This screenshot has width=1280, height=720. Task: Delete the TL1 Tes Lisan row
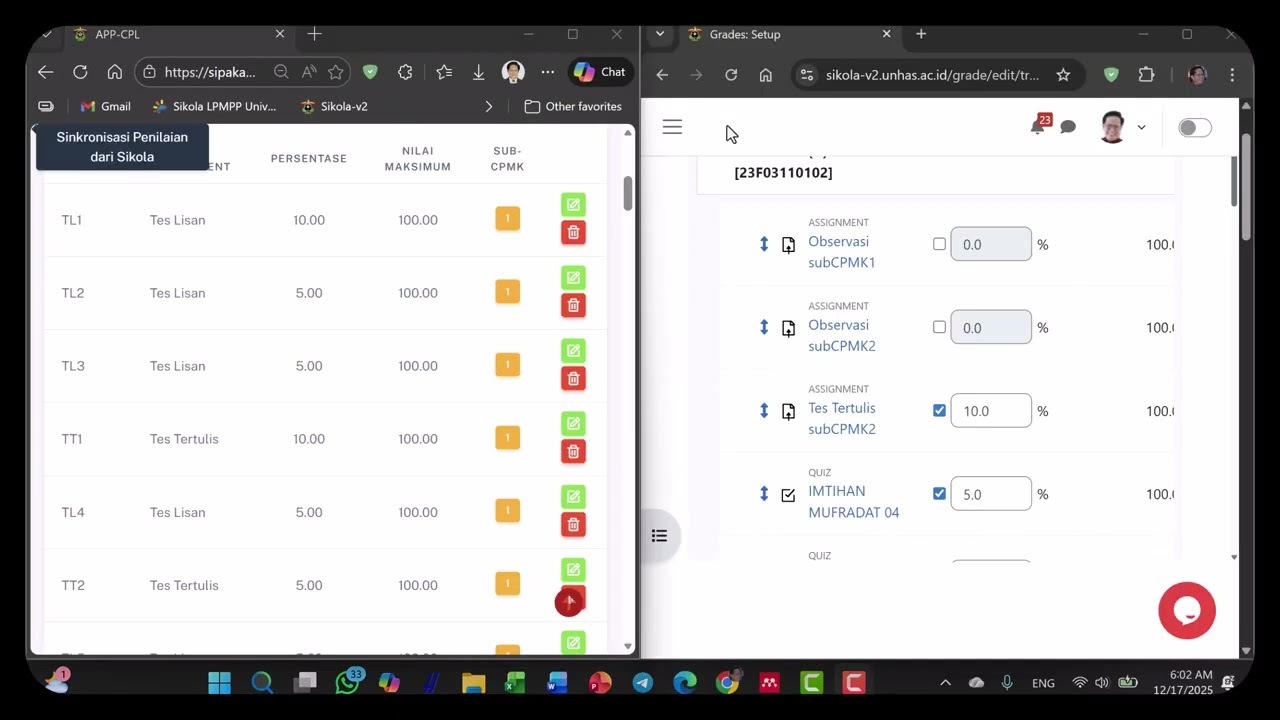pos(573,233)
